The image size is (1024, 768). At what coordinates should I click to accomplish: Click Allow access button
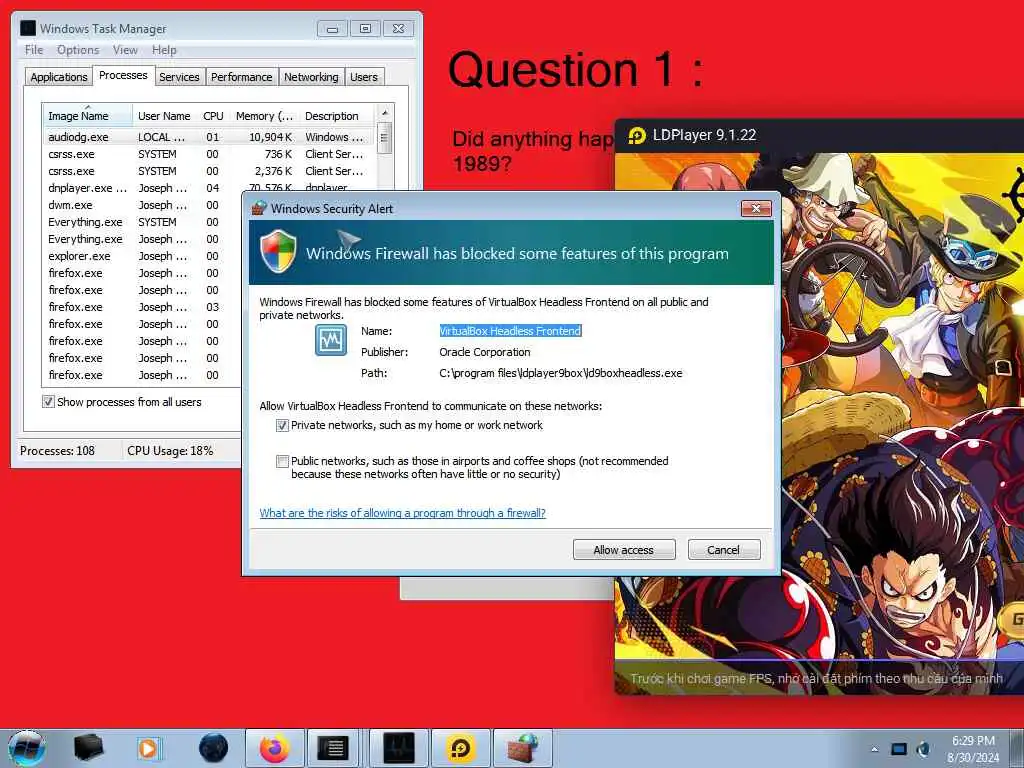point(624,550)
